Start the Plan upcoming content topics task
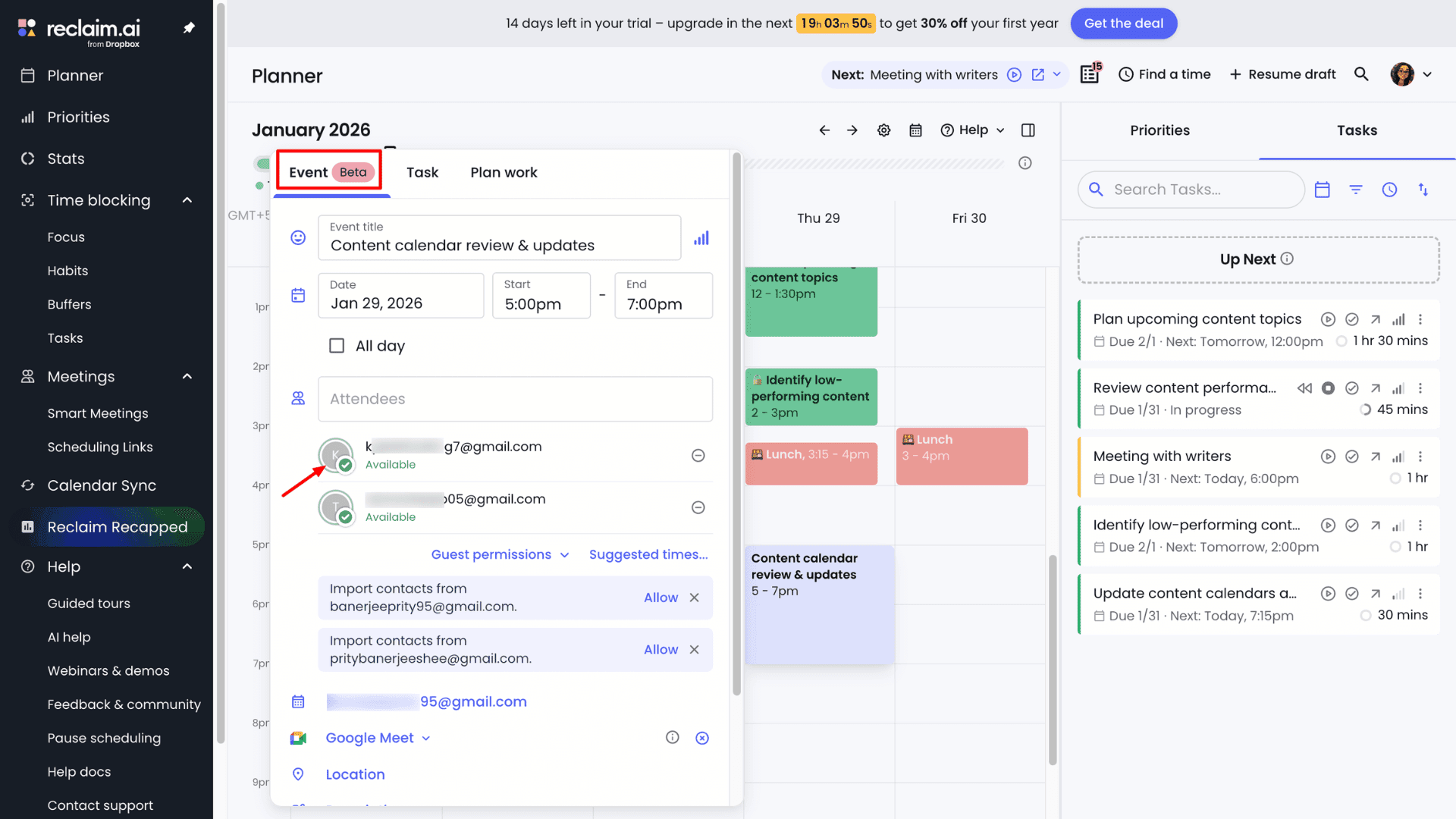This screenshot has height=819, width=1456. point(1327,319)
